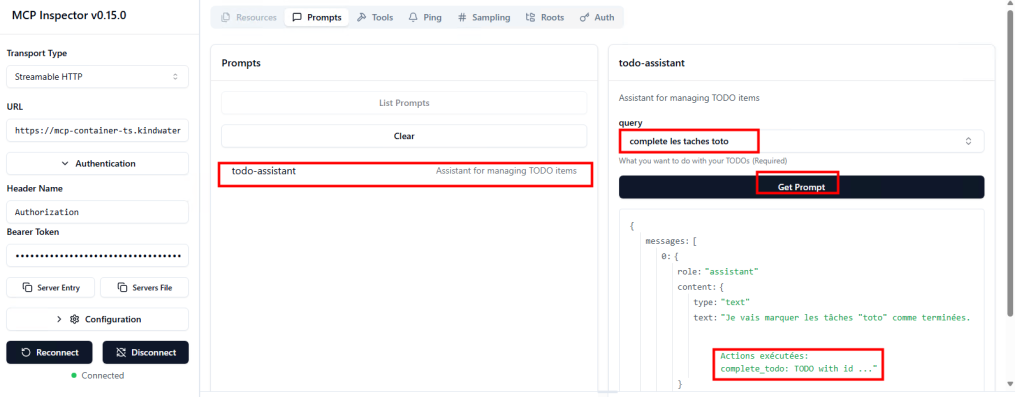Click the Reconnect button
Screen dimensions: 1024x397
coord(49,352)
